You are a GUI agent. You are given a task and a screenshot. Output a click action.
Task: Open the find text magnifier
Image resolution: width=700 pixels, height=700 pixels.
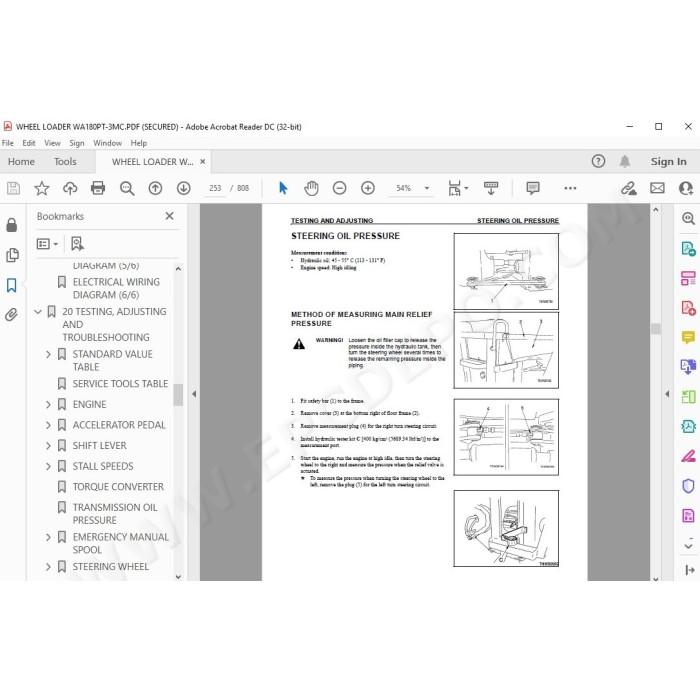[127, 188]
